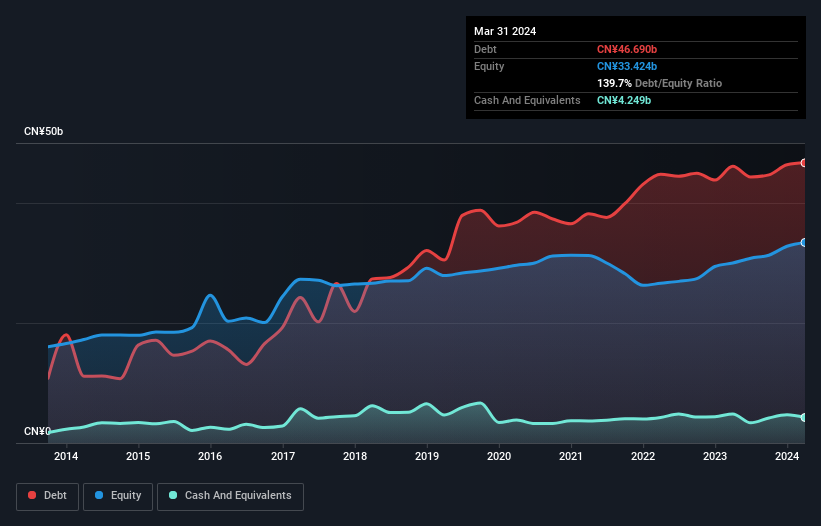Click the CN¥0 y-axis label
The image size is (821, 526).
pyautogui.click(x=37, y=431)
